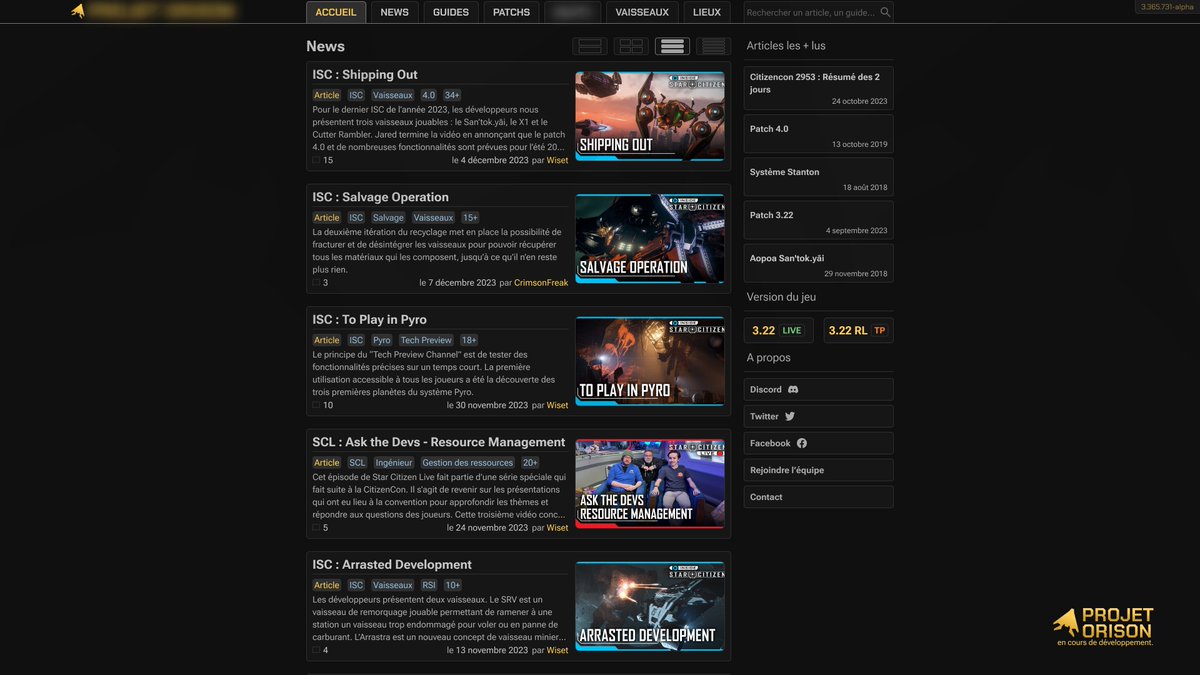Click comment icon on Salvage Operation article
This screenshot has height=675, width=1200.
coord(317,283)
